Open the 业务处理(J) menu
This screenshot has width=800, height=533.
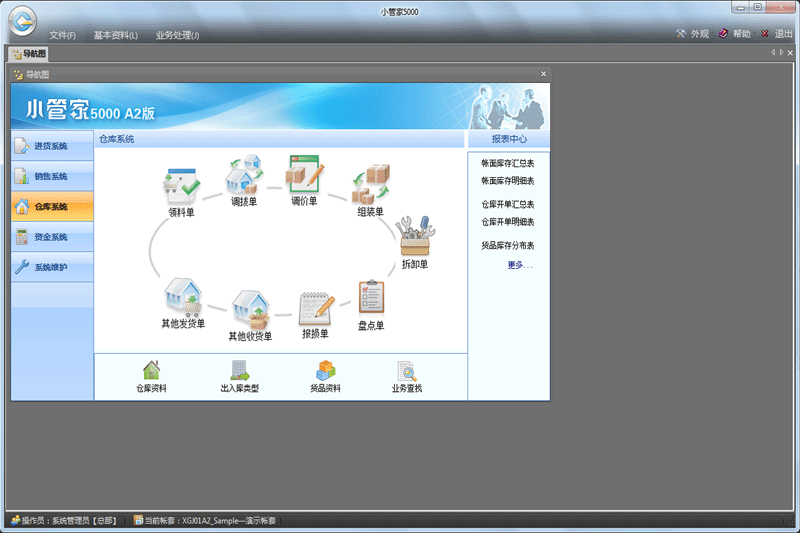[x=177, y=35]
